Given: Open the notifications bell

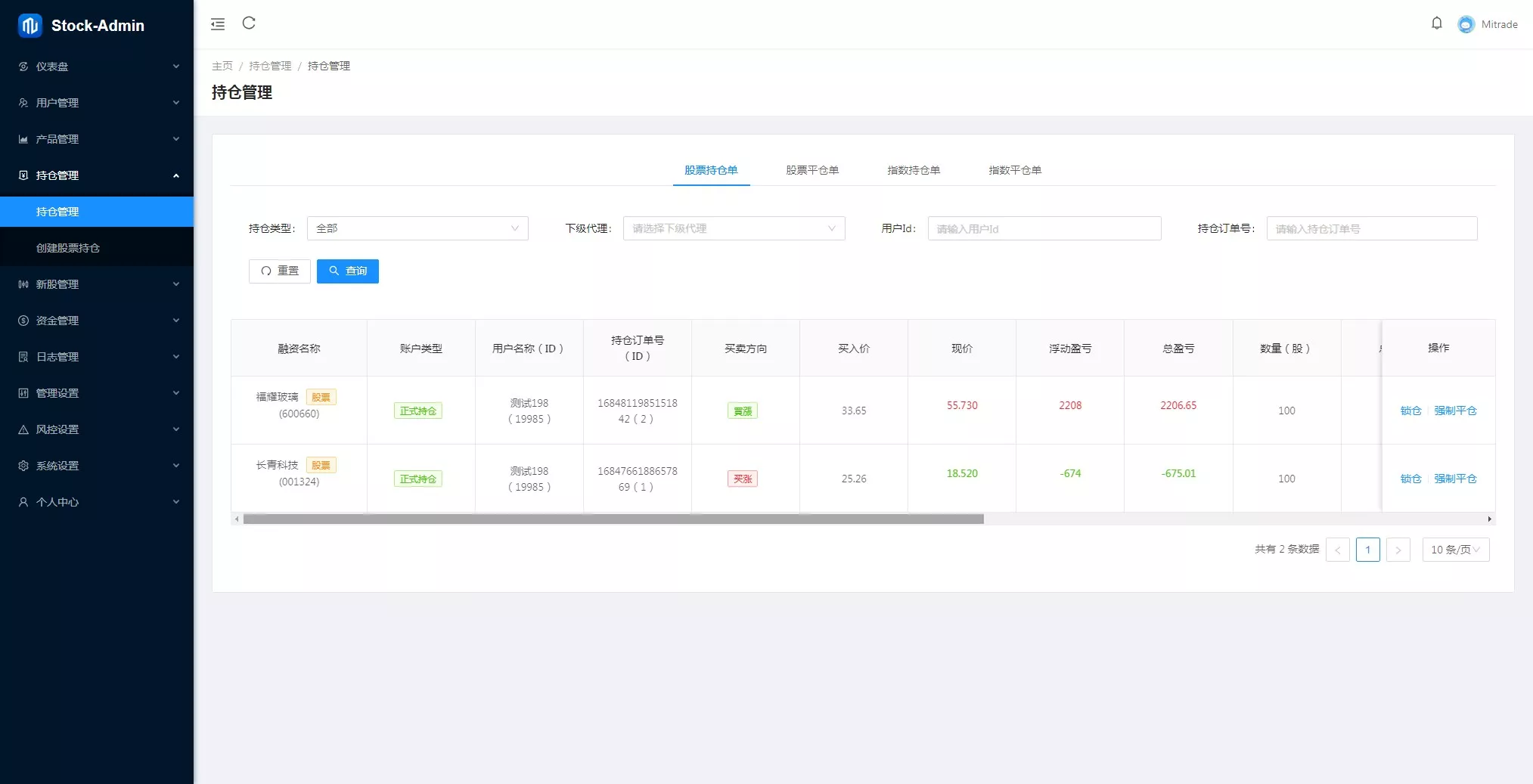Looking at the screenshot, I should coord(1436,23).
